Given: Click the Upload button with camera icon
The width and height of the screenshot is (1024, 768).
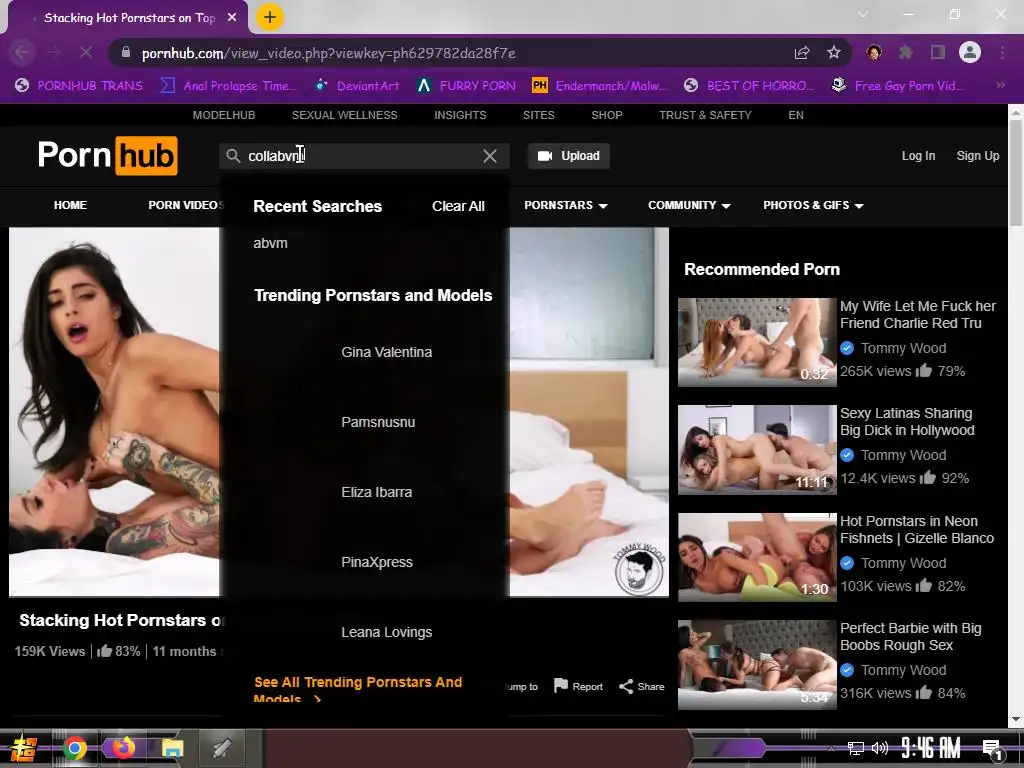Looking at the screenshot, I should 569,156.
